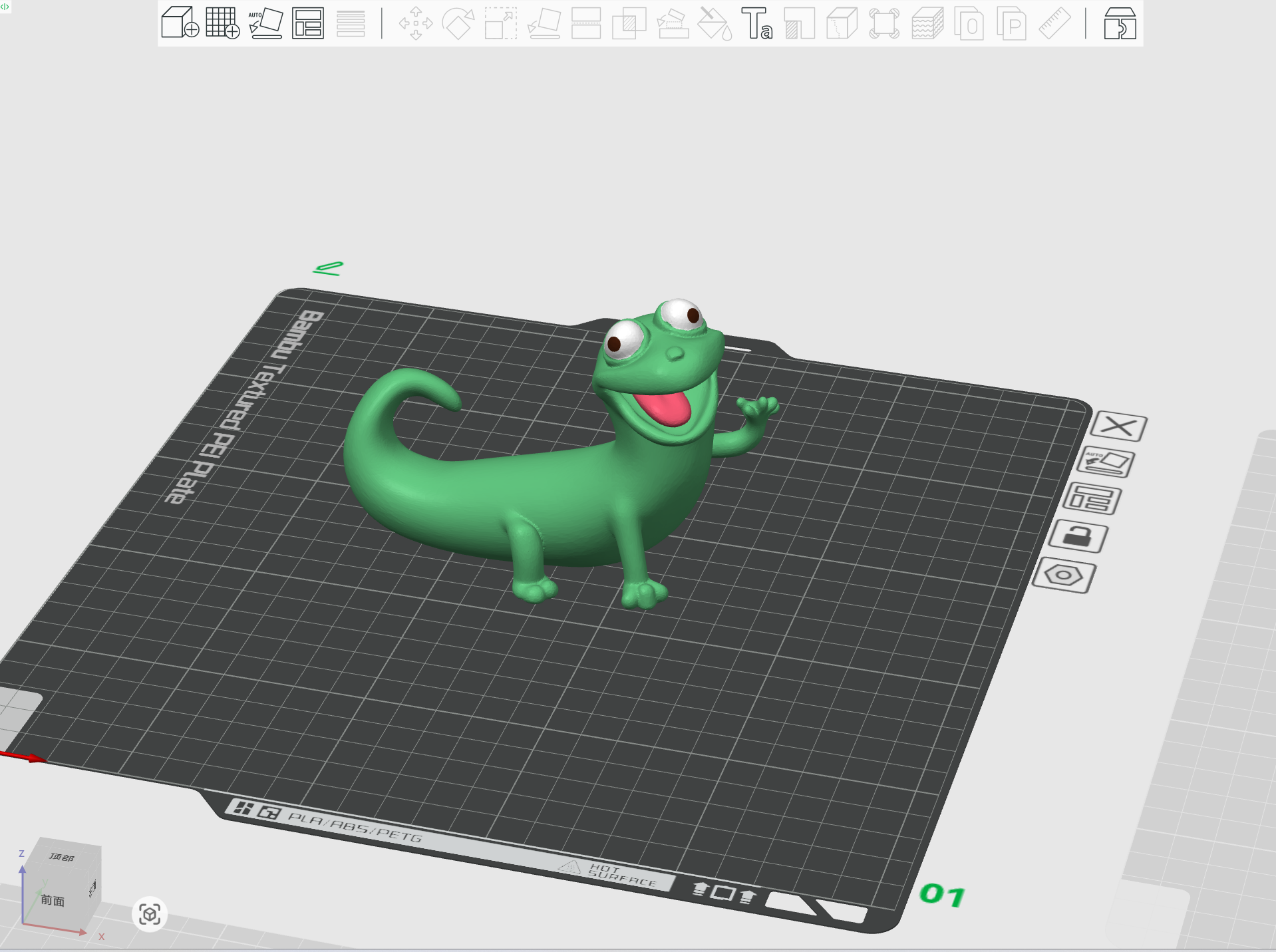Open plate settings hexagon icon
Image resolution: width=1276 pixels, height=952 pixels.
click(1063, 575)
